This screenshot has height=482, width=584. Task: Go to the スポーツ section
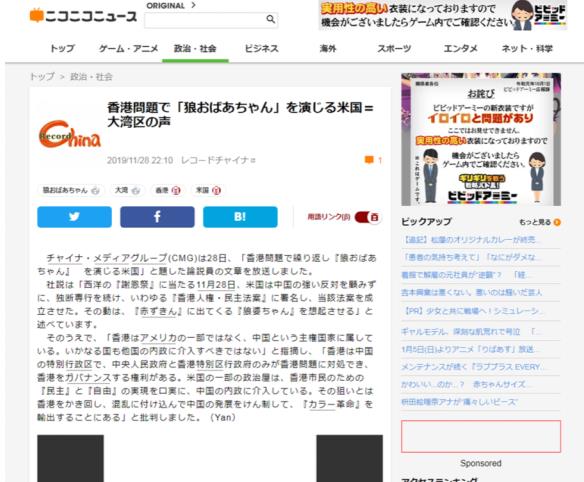click(394, 49)
